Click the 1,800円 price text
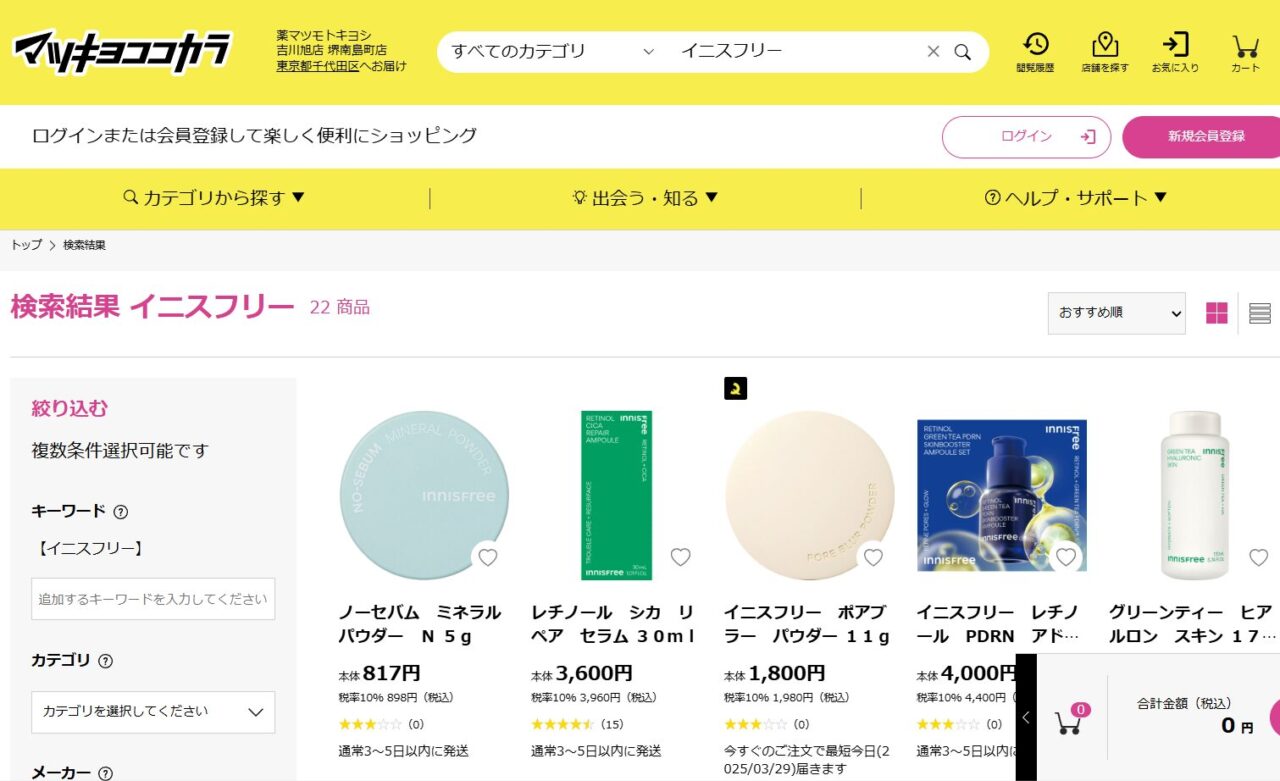The height and width of the screenshot is (781, 1280). pos(787,674)
